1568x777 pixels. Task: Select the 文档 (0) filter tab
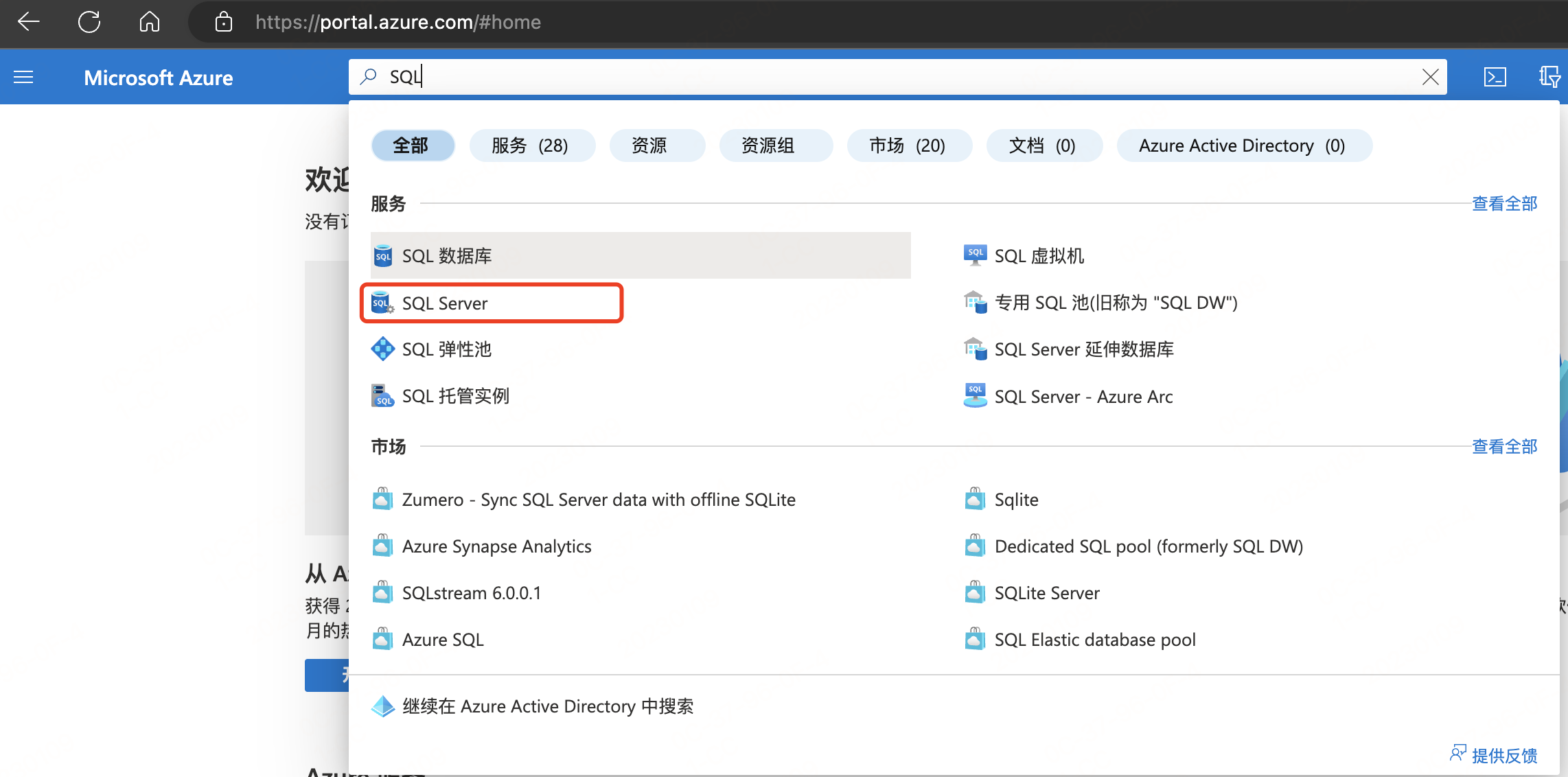coord(1044,146)
